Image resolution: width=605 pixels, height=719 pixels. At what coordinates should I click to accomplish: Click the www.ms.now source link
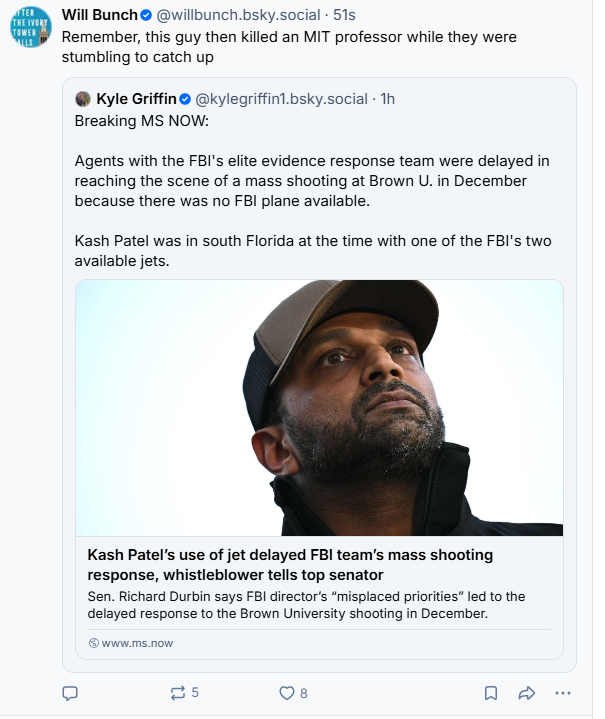[137, 643]
